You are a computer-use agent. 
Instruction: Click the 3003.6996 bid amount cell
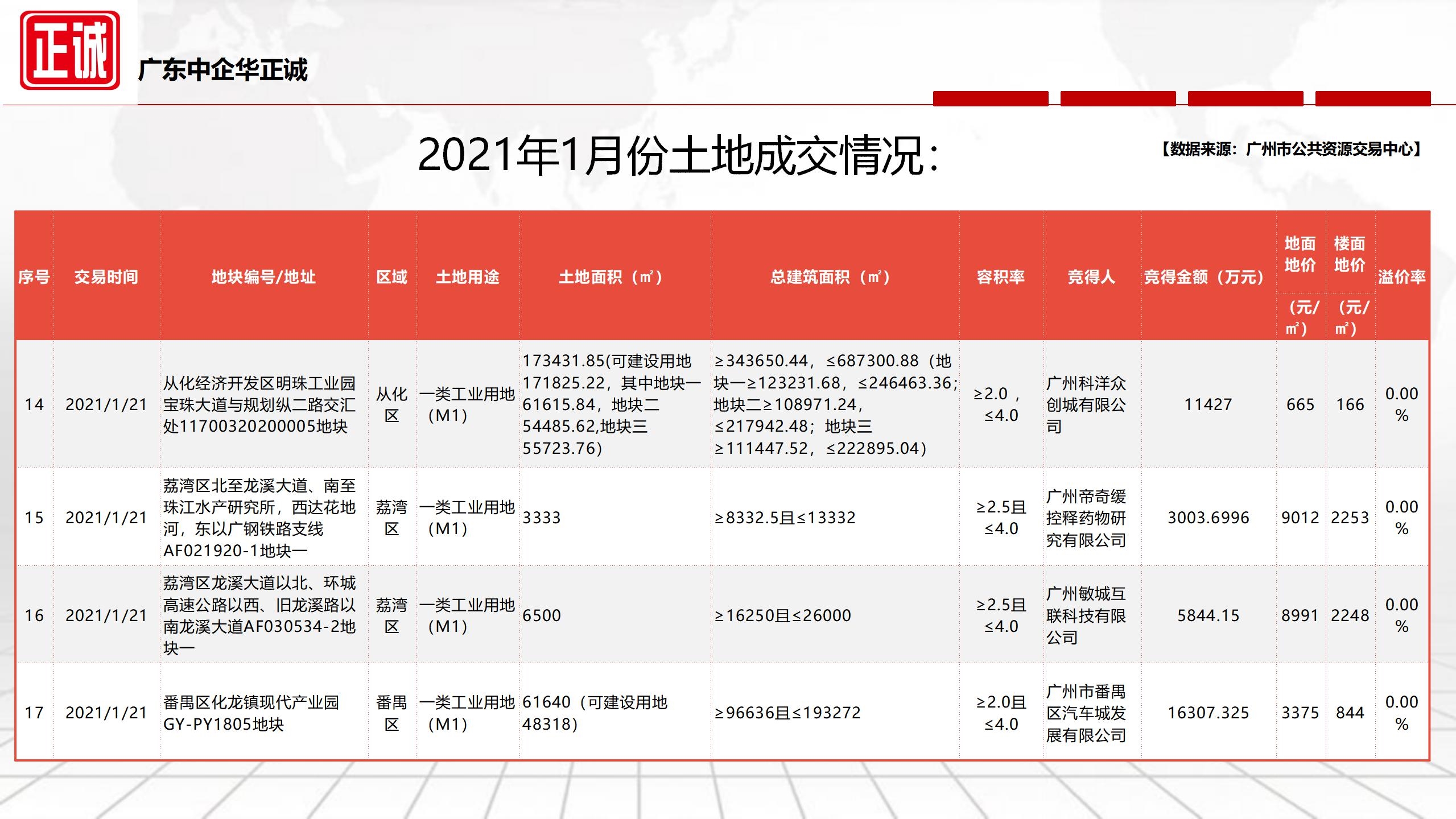(x=1208, y=518)
